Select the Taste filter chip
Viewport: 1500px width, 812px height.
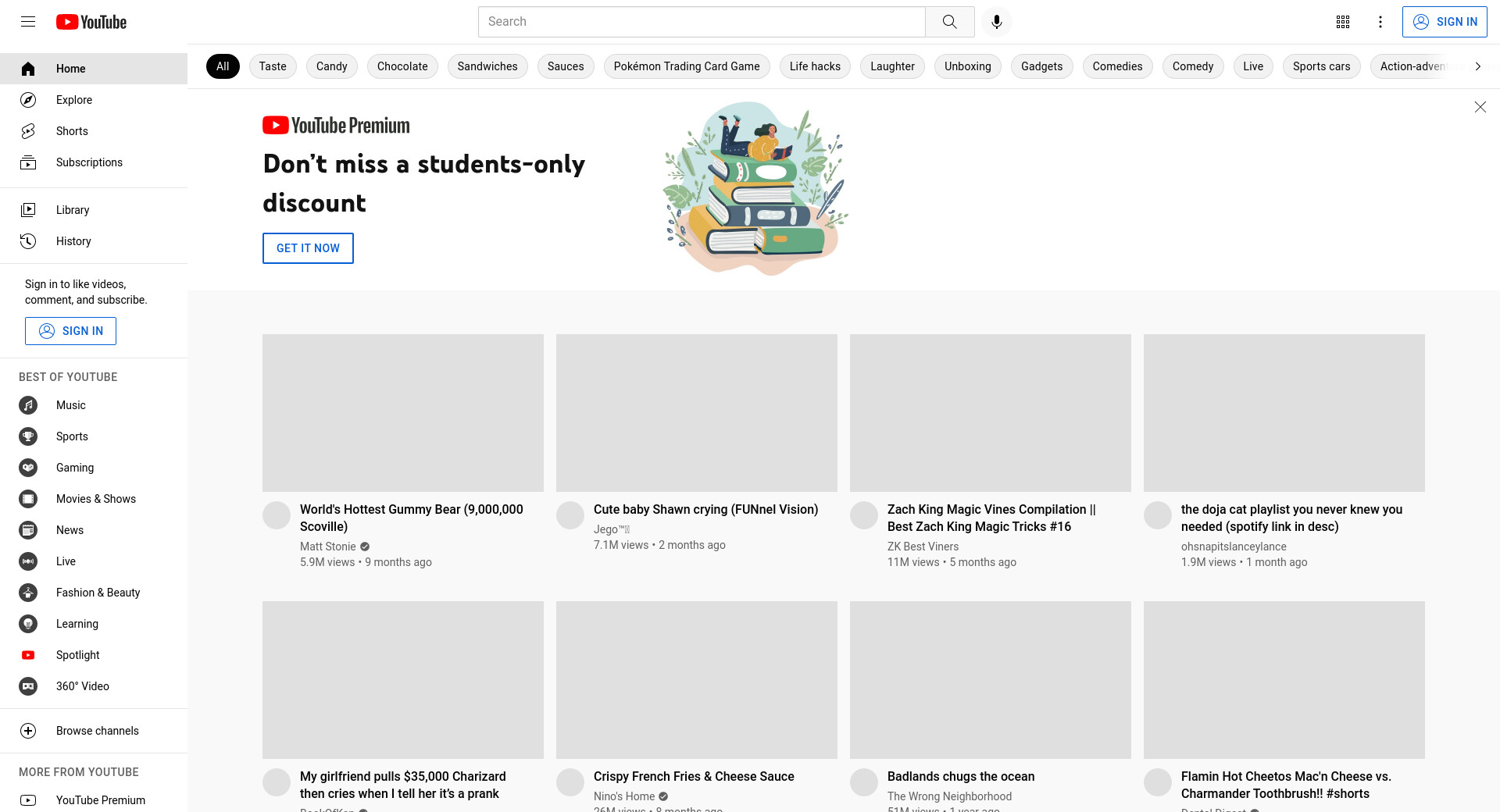[x=273, y=66]
